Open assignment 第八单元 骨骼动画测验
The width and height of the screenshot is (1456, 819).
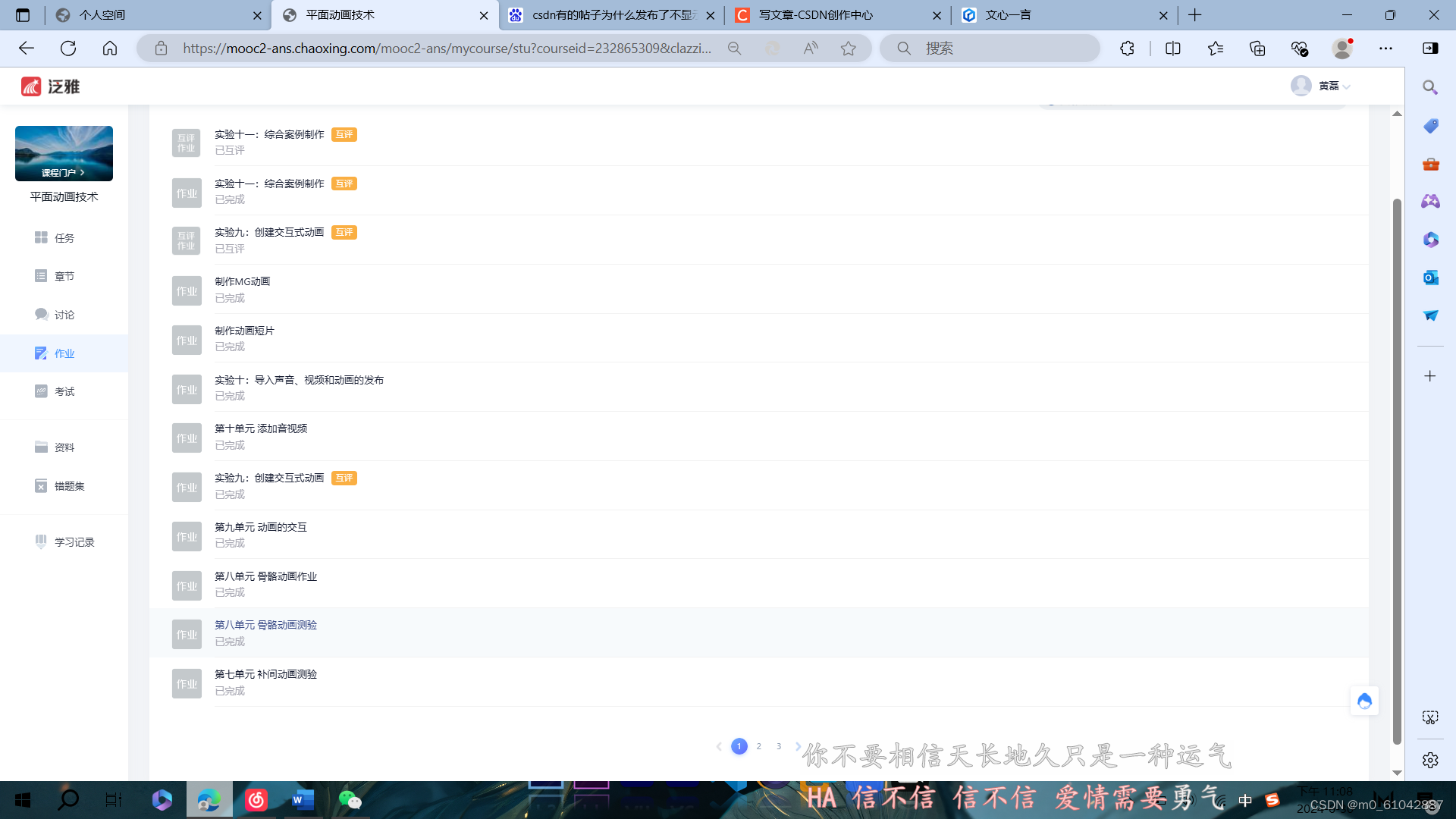[x=265, y=625]
